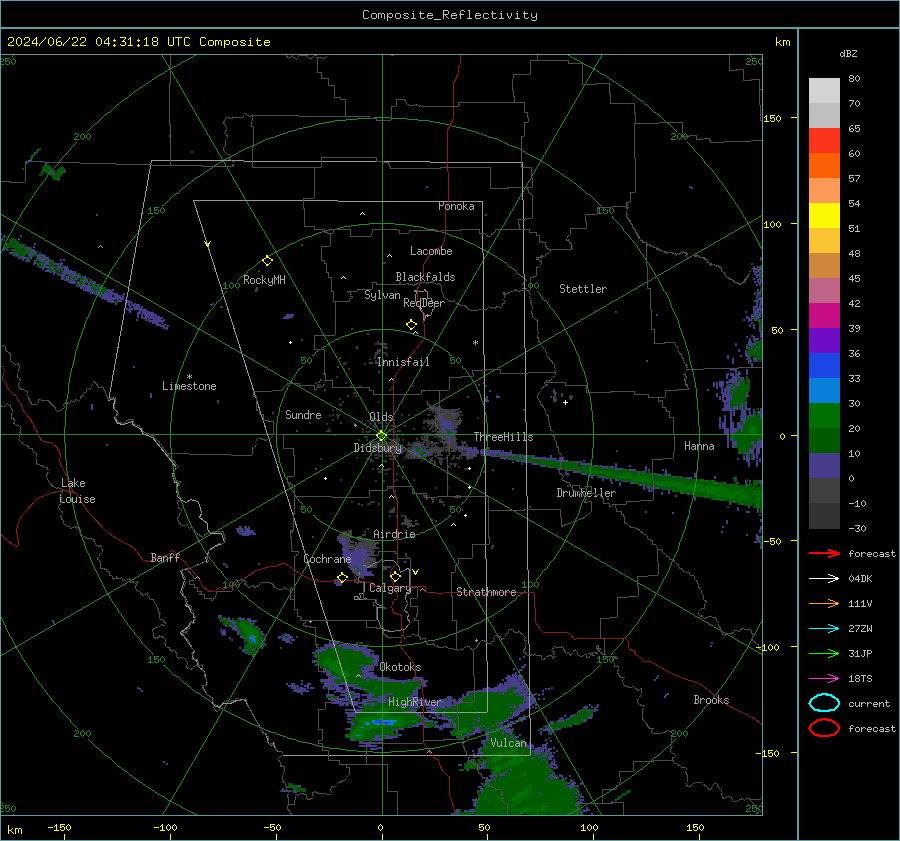The image size is (900, 841).
Task: Click the Sylvan label
Action: pyautogui.click(x=382, y=295)
